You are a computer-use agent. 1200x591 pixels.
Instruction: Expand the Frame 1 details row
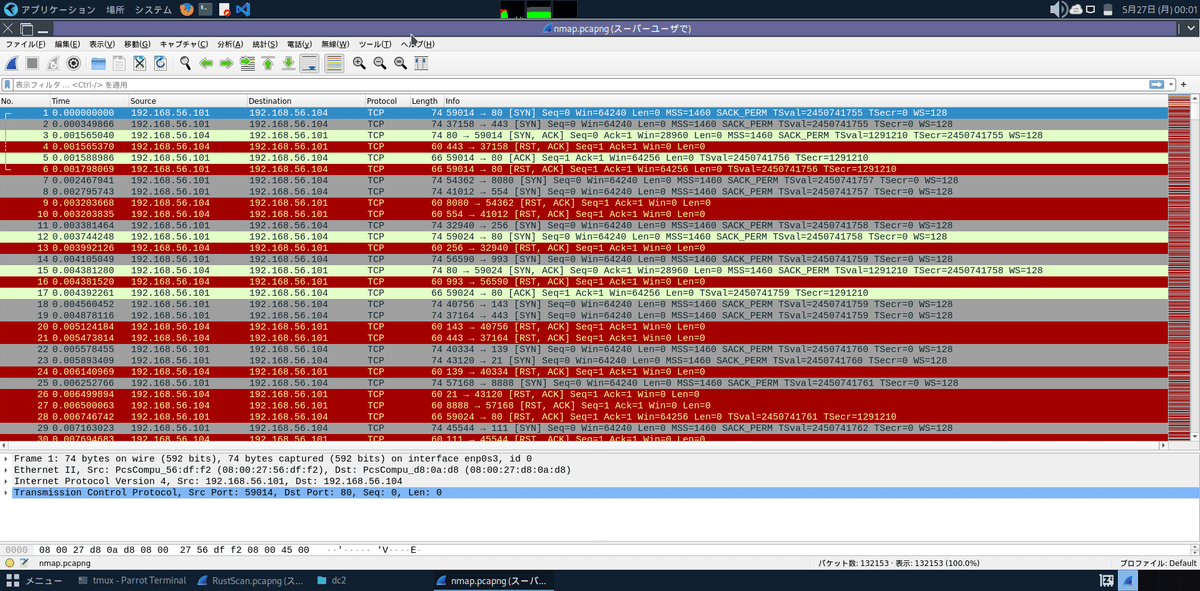[7, 459]
